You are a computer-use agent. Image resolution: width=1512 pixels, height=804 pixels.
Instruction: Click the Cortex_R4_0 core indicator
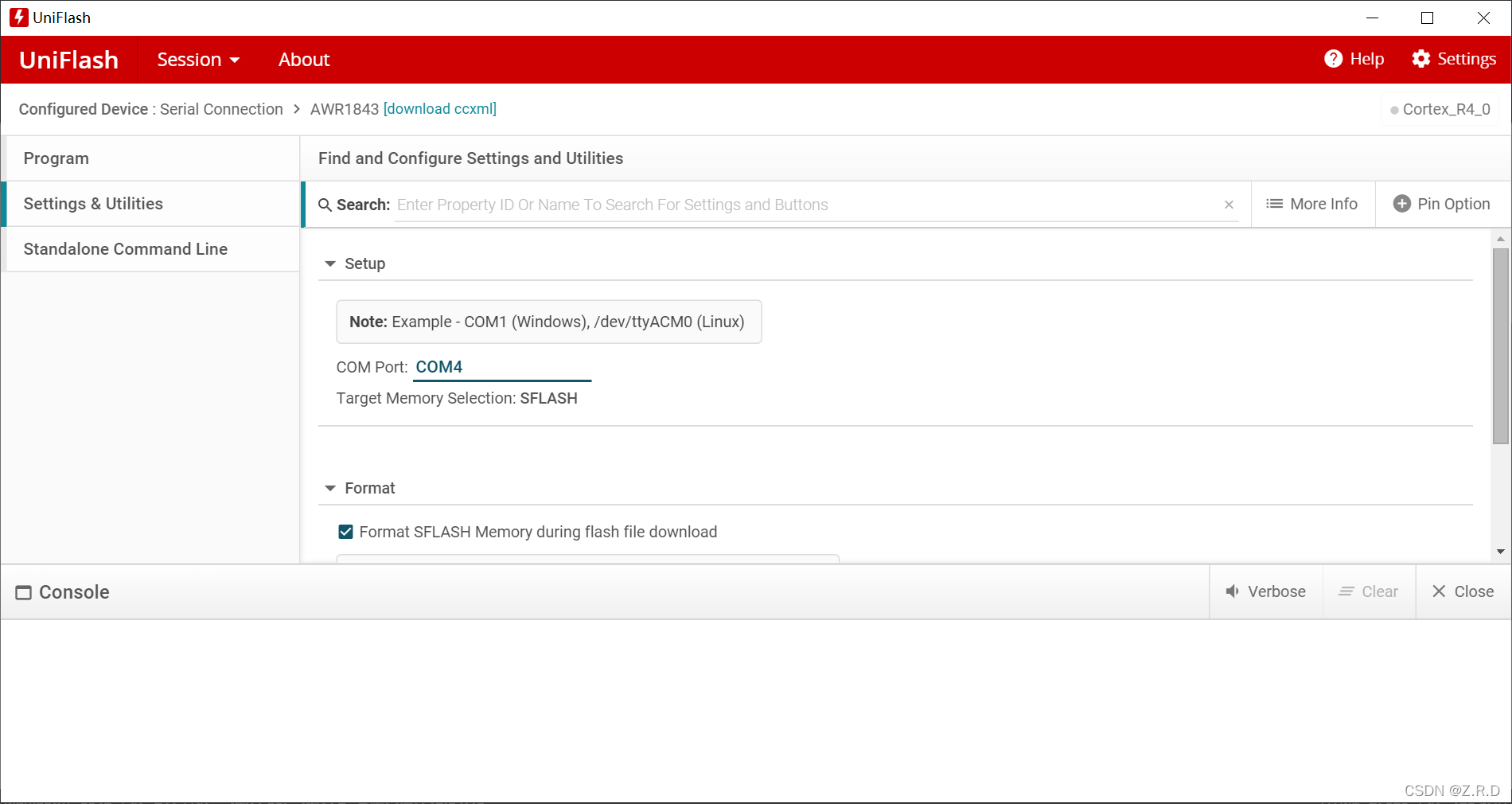1440,109
